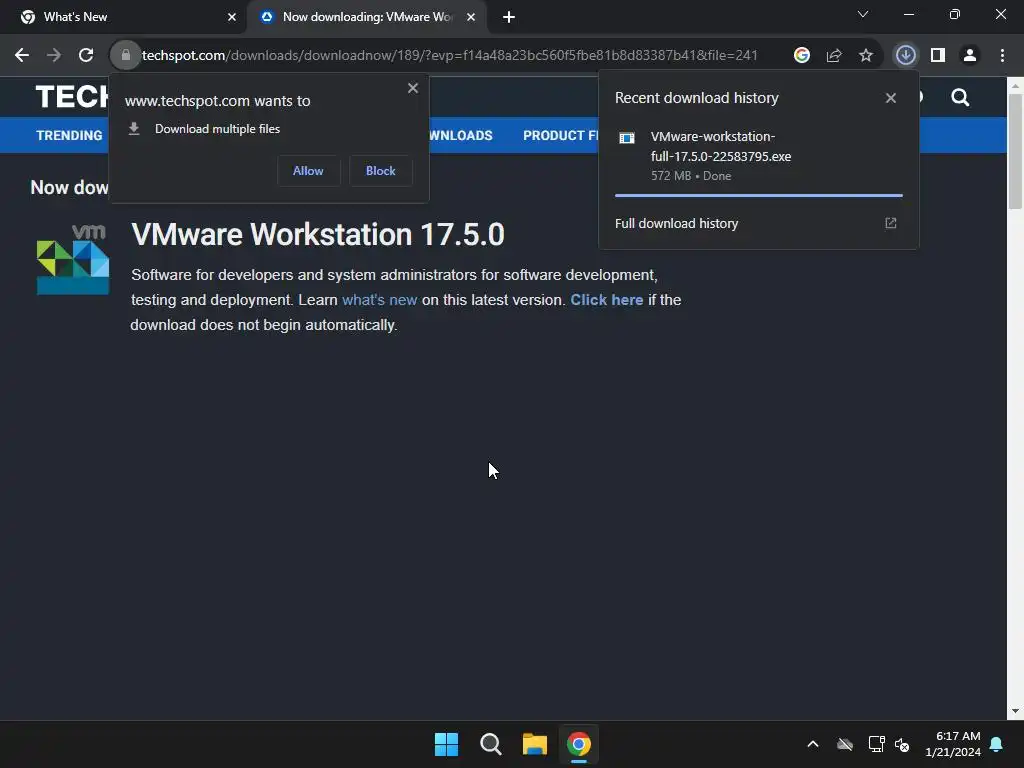This screenshot has height=768, width=1024.
Task: Switch to the What's New tab
Action: [124, 17]
